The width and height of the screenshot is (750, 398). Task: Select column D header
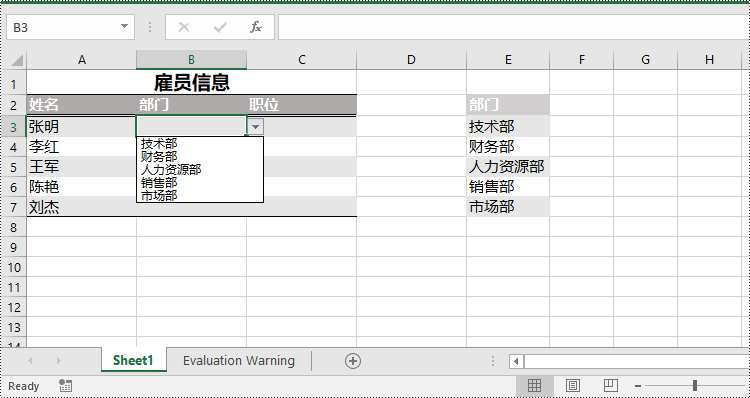pos(411,60)
